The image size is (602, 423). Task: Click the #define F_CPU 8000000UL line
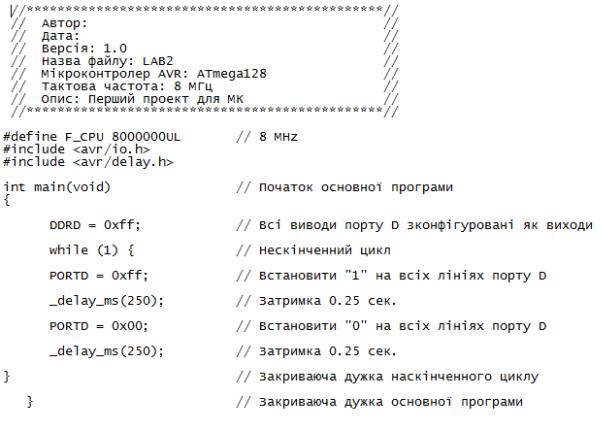pyautogui.click(x=92, y=137)
